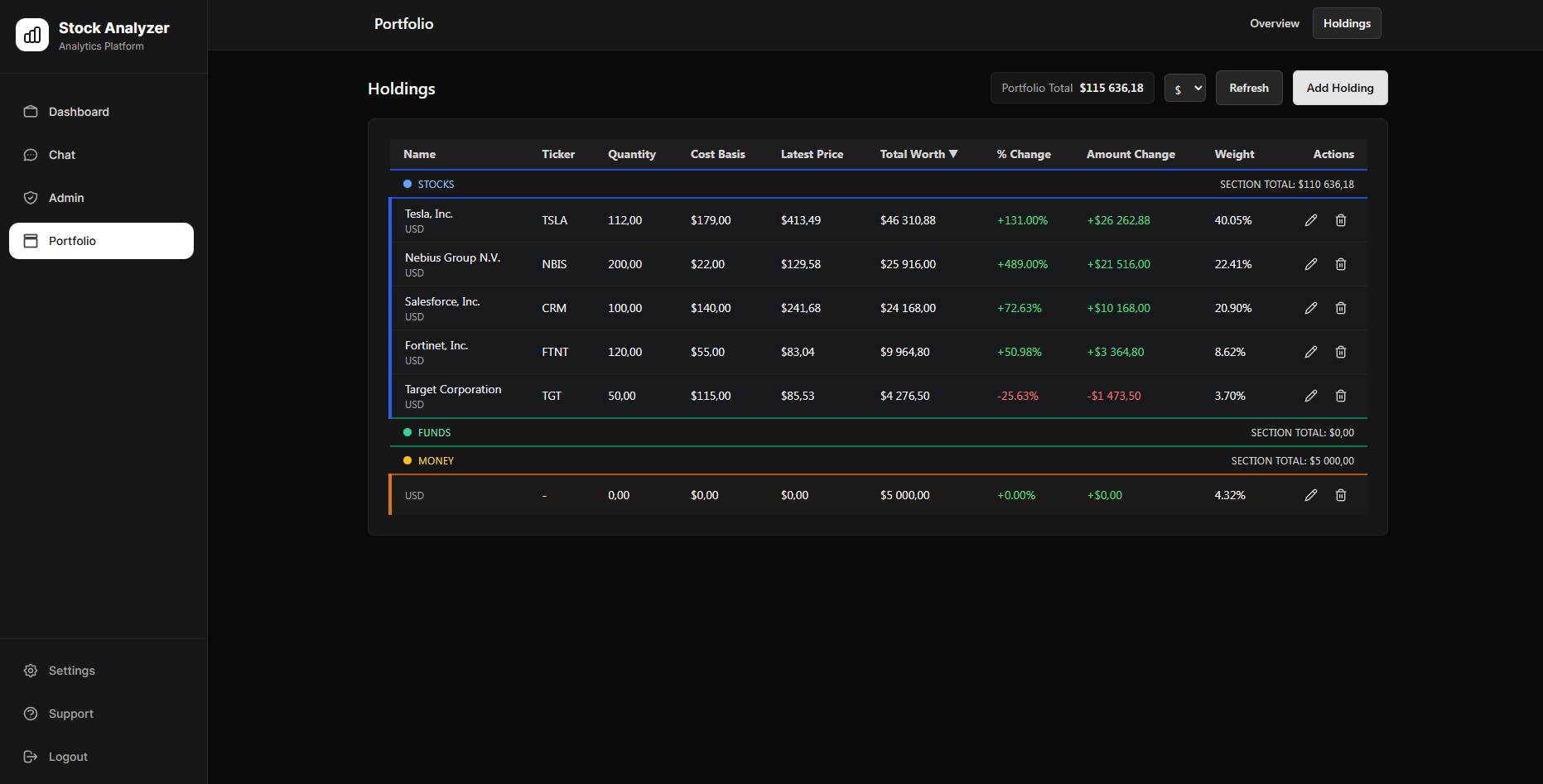1543x784 pixels.
Task: Switch to the Overview tab
Action: click(x=1274, y=23)
